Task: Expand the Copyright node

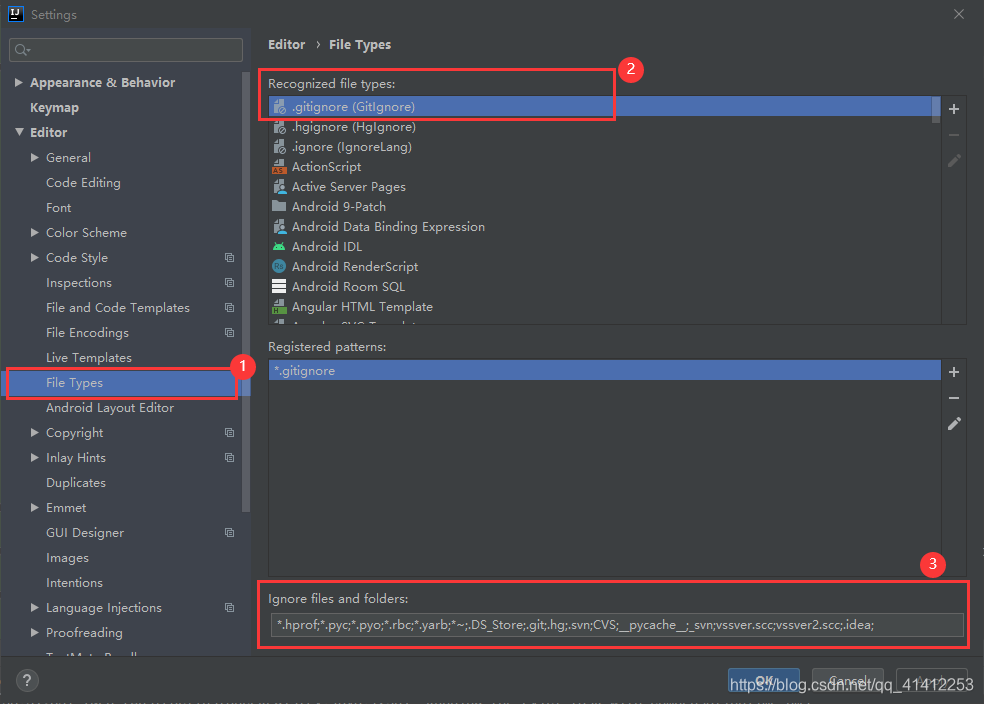Action: tap(35, 432)
